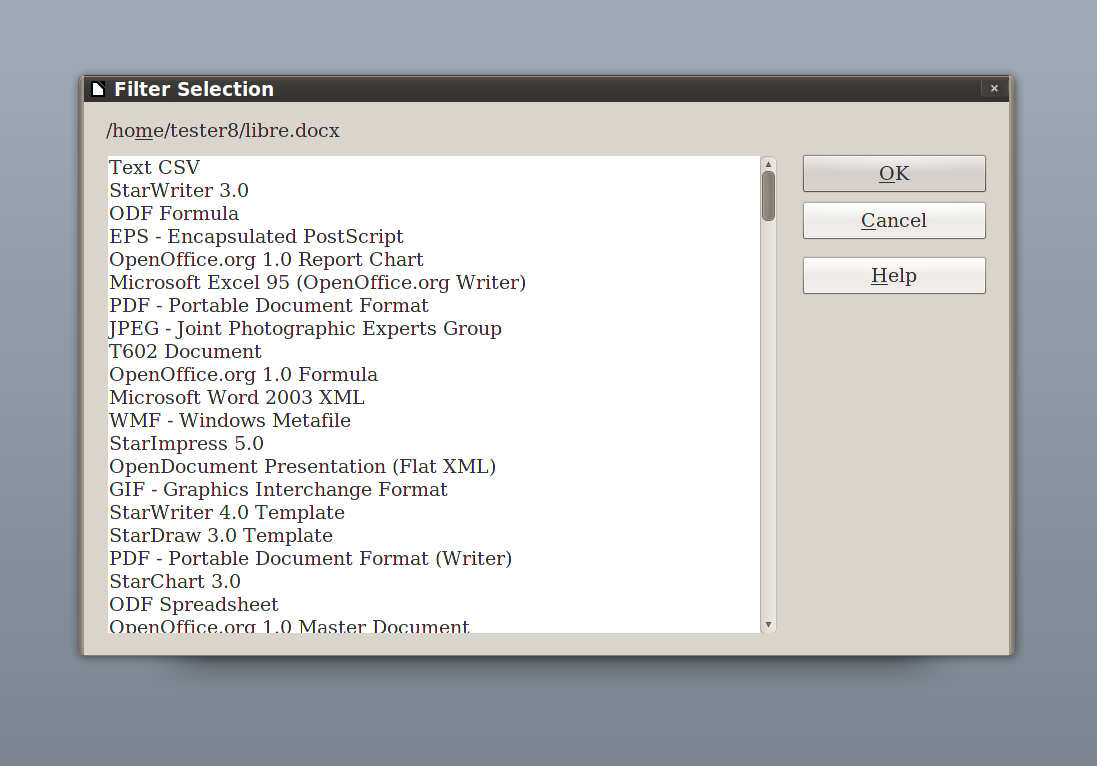Choose ODF Spreadsheet from the list
This screenshot has height=766, width=1097.
(x=194, y=604)
